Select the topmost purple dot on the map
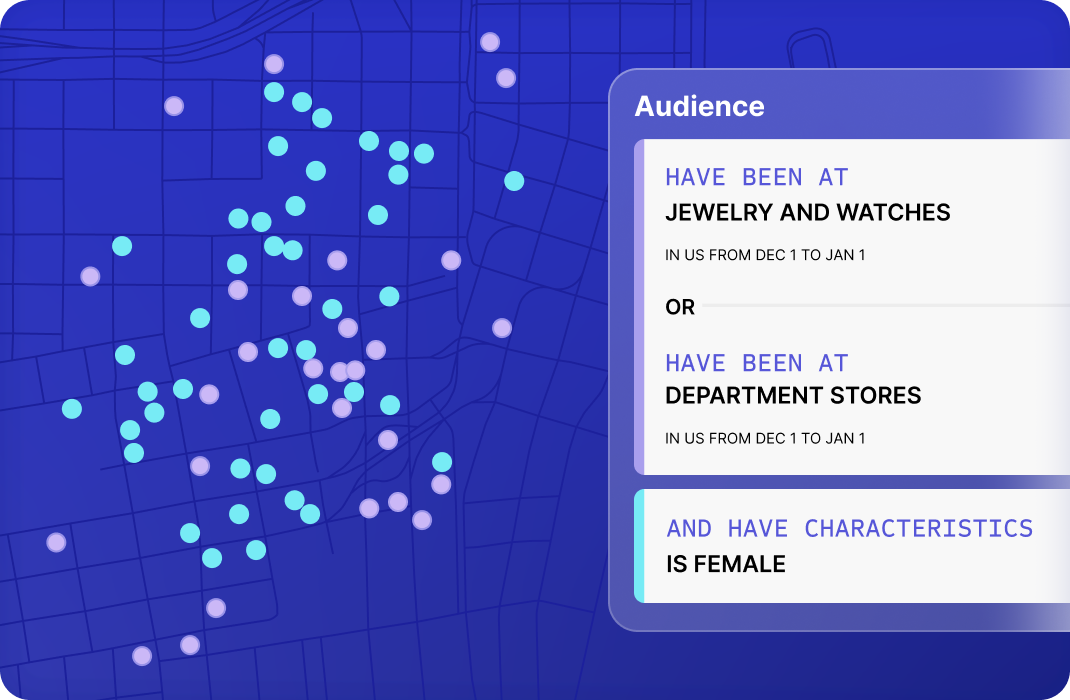The width and height of the screenshot is (1070, 700). tap(490, 42)
